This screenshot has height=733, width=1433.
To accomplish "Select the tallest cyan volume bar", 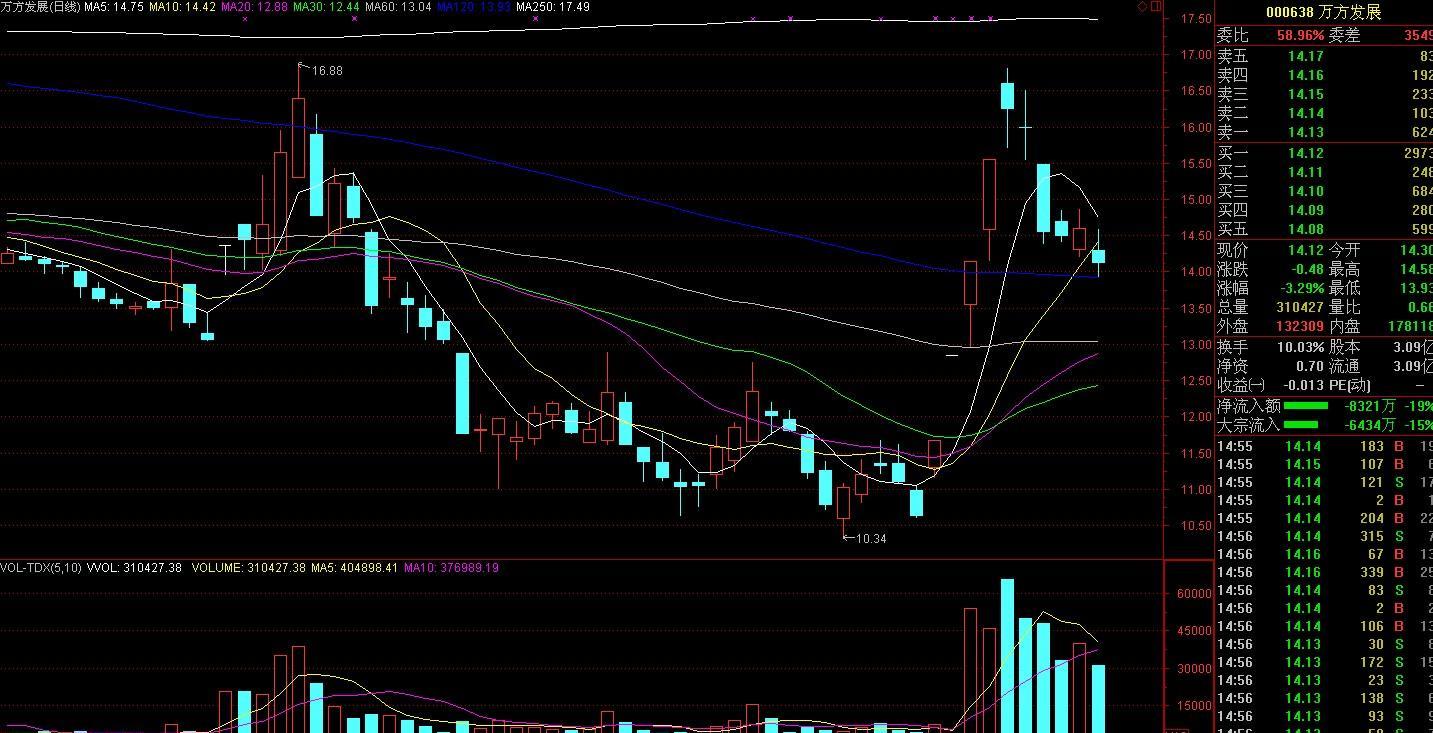I will point(1007,656).
